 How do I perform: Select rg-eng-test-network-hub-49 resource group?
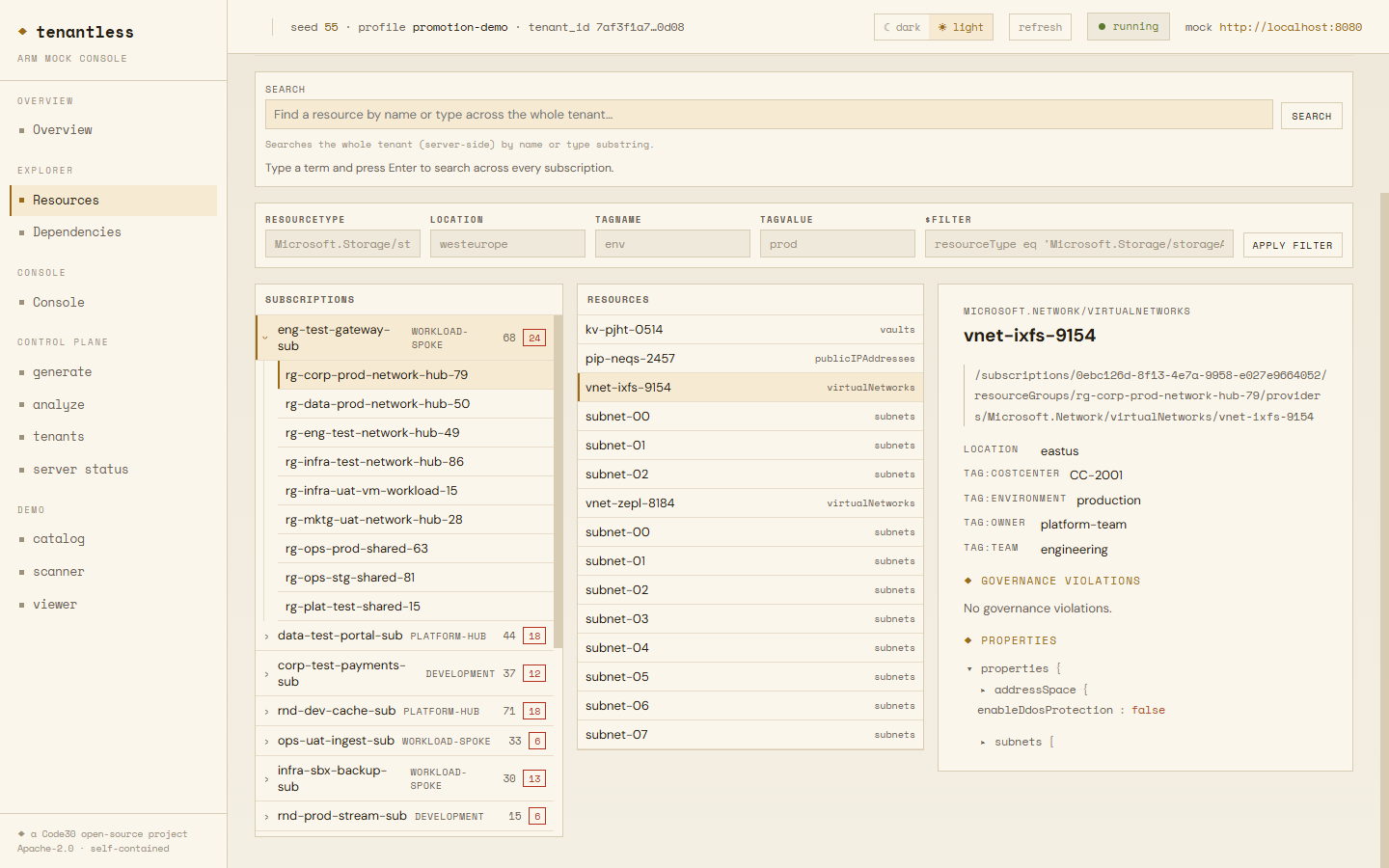pos(416,433)
